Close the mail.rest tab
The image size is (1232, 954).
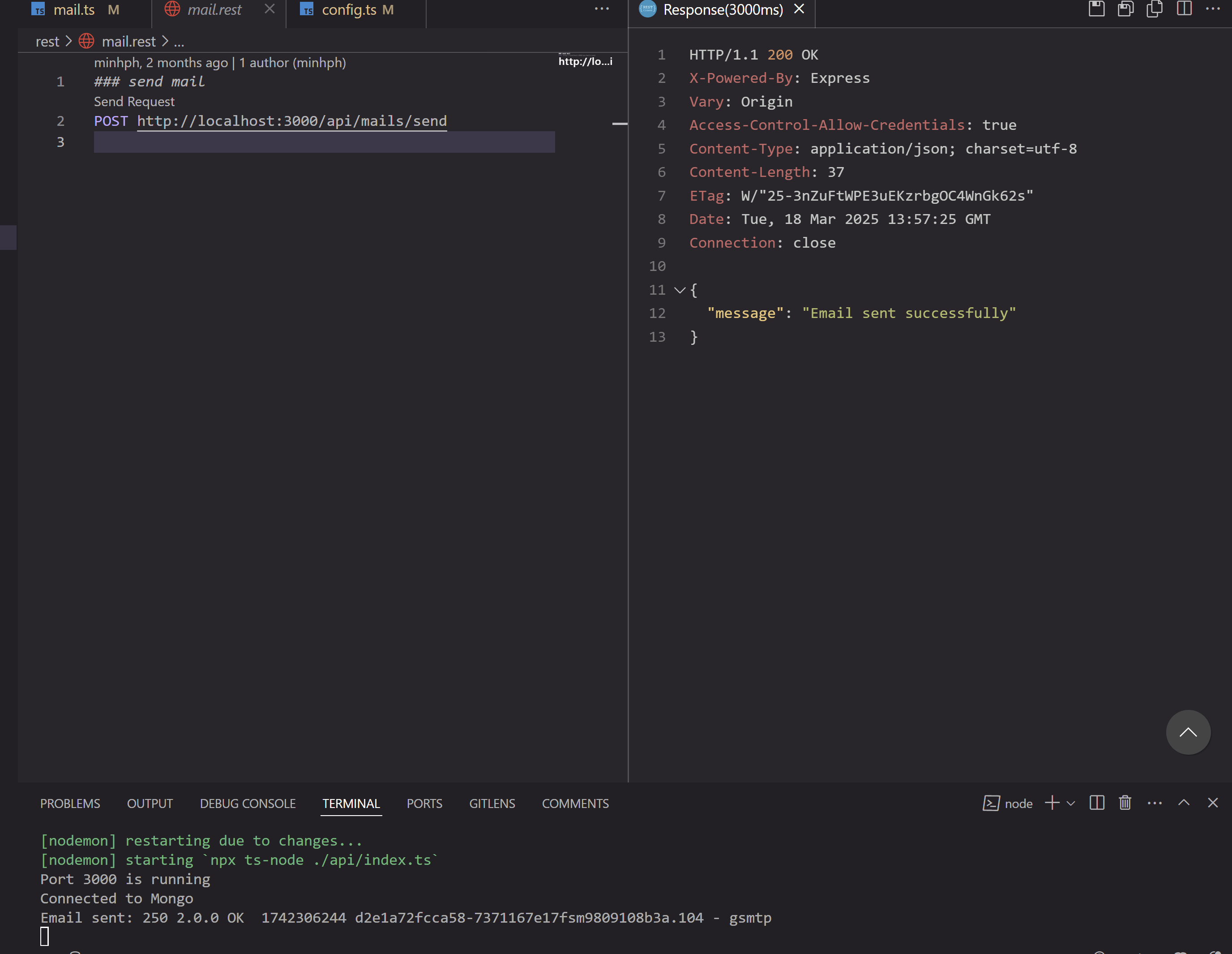pyautogui.click(x=269, y=9)
